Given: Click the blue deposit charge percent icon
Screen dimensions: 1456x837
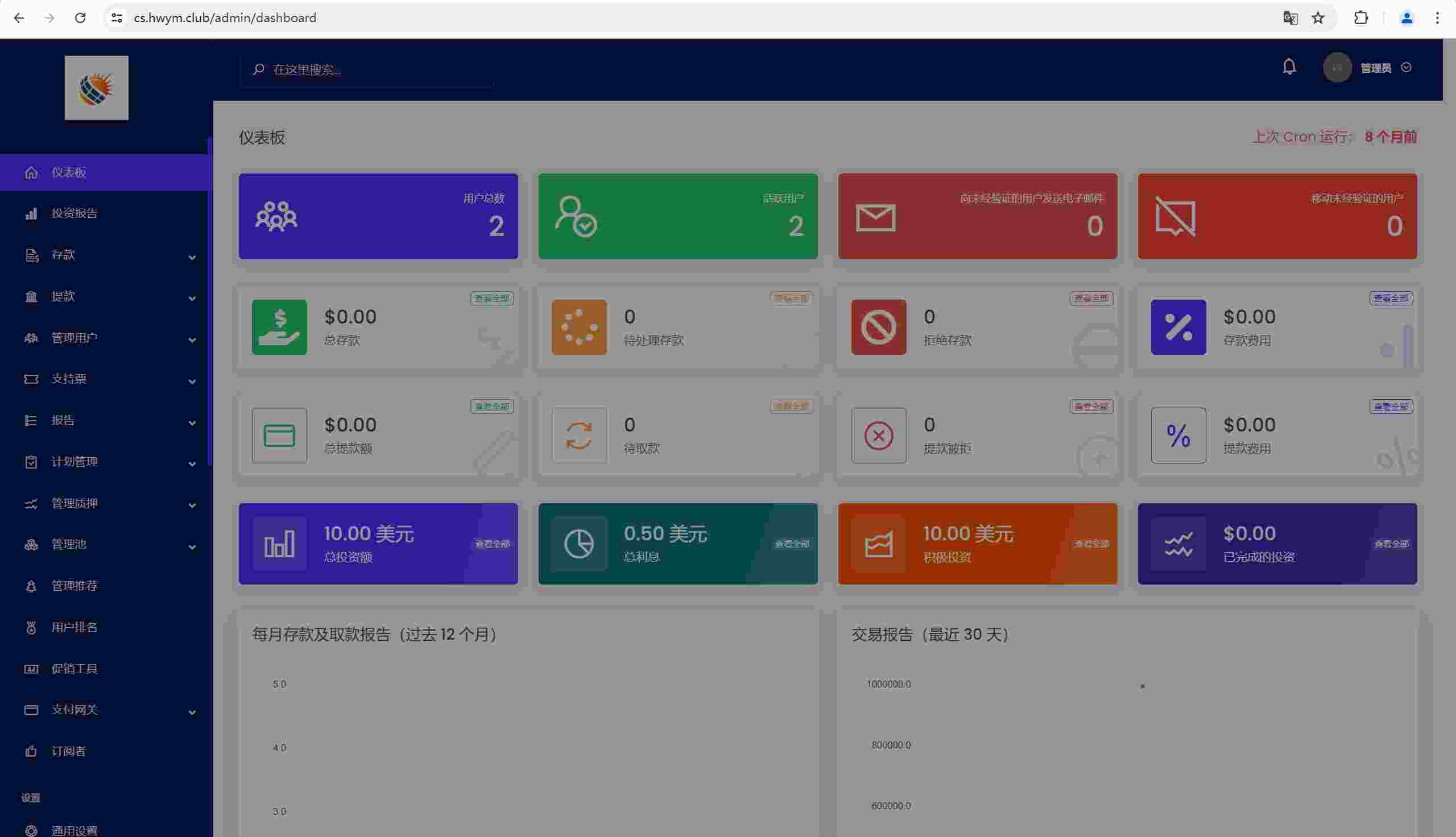Looking at the screenshot, I should tap(1178, 326).
